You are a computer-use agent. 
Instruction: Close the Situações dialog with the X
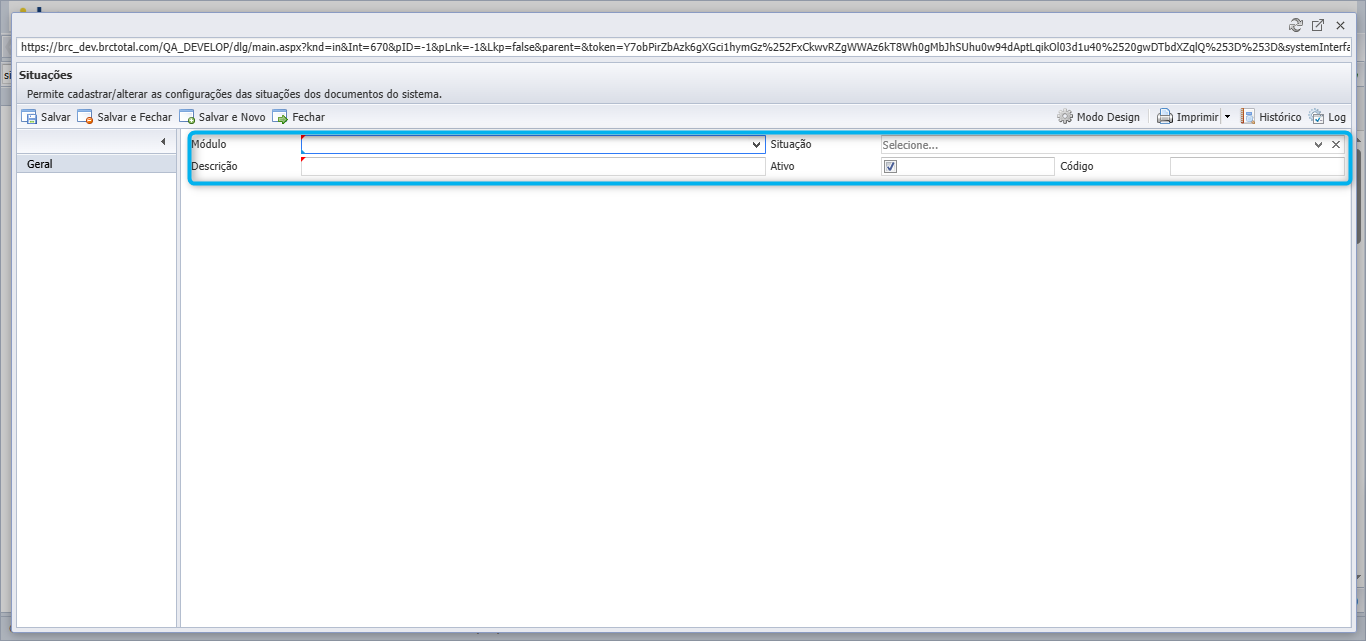point(1340,25)
